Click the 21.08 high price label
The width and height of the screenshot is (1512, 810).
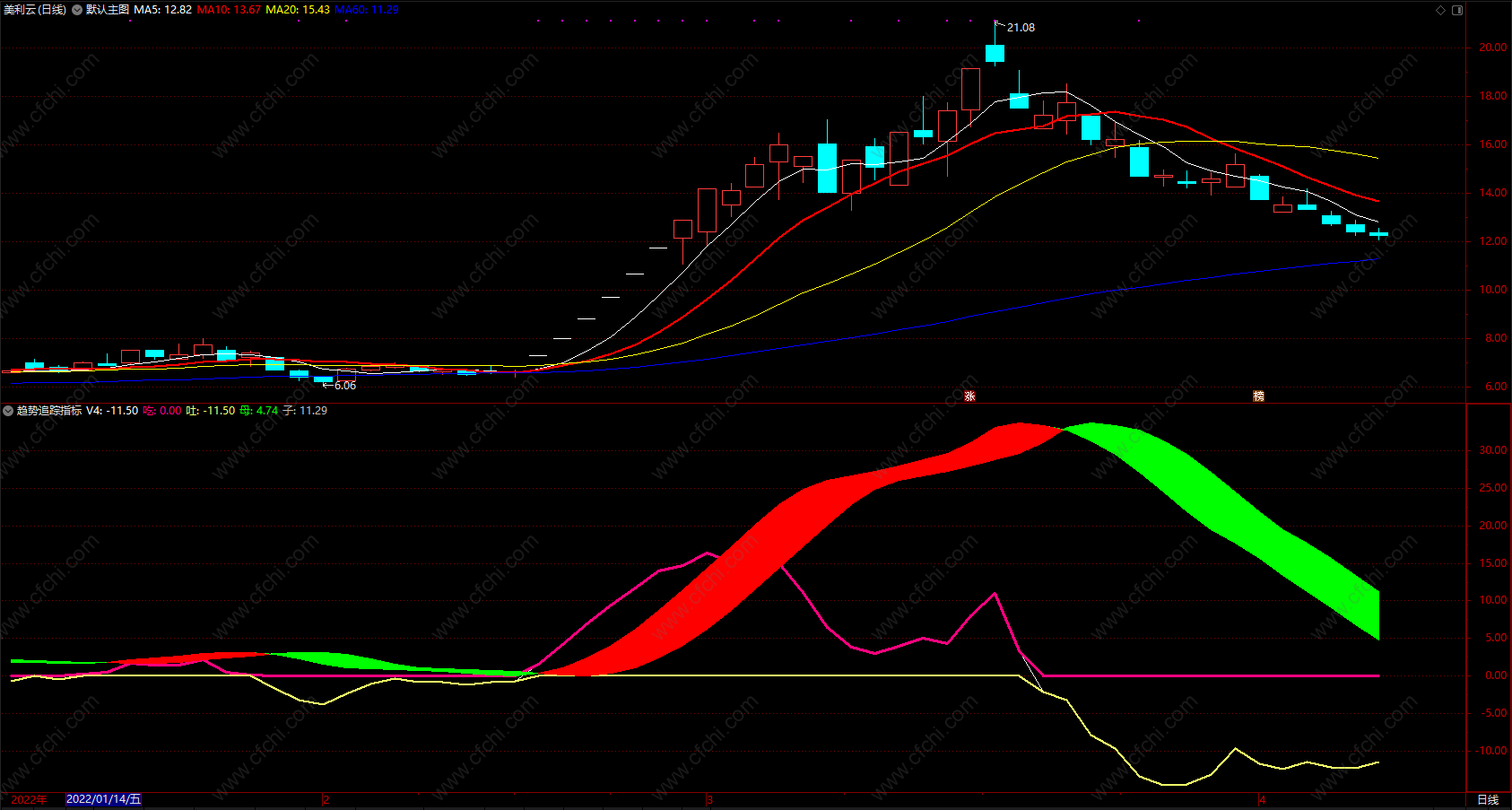coord(1021,28)
